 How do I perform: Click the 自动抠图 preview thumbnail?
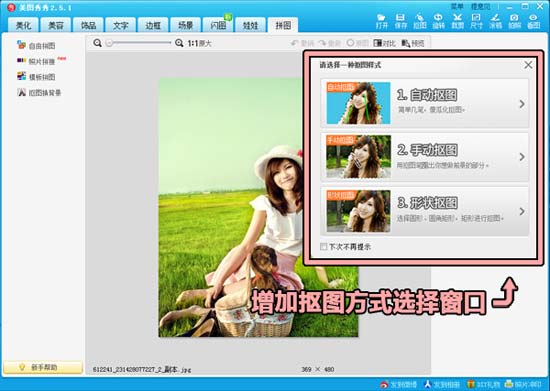click(358, 103)
